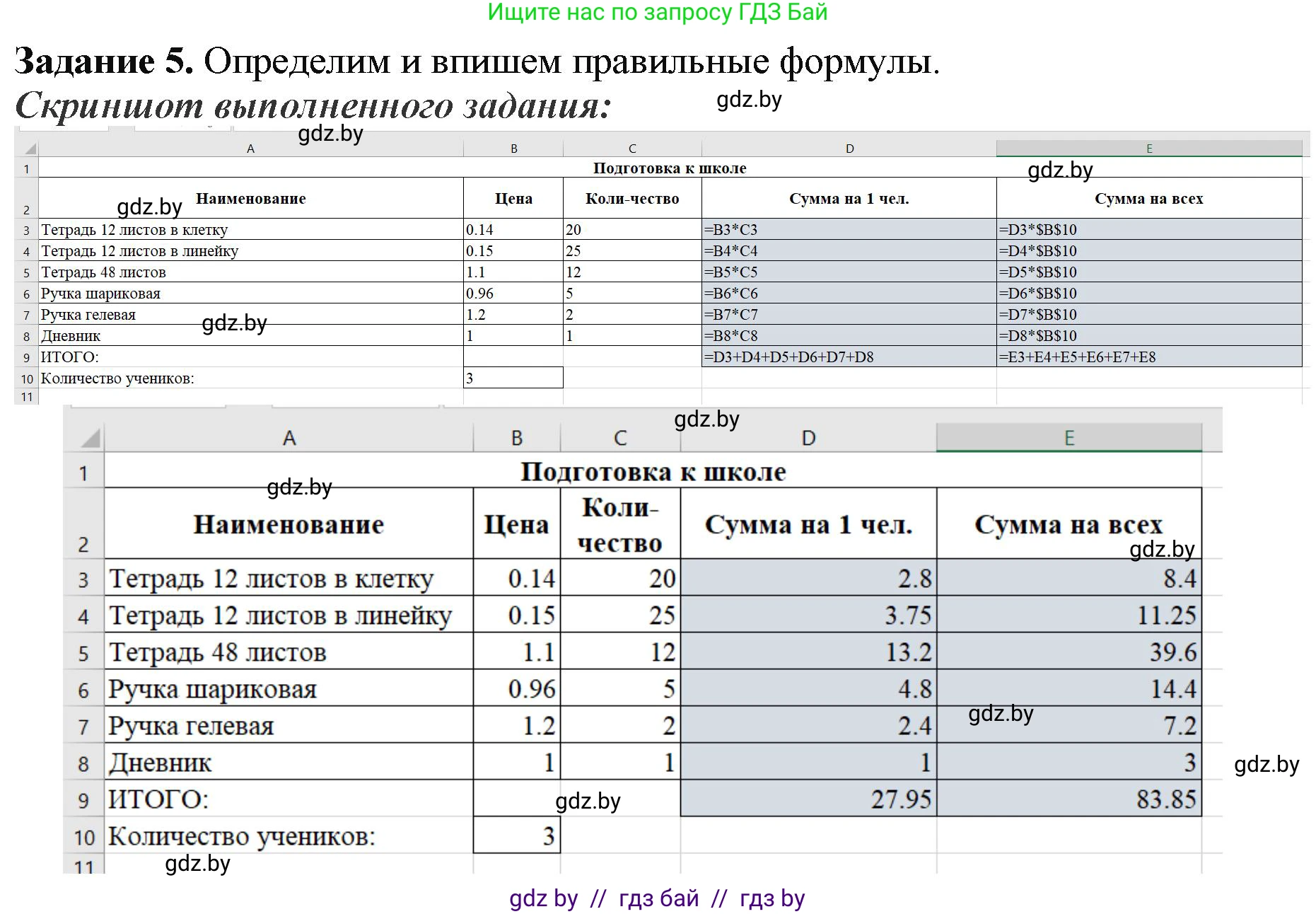Select column E header in the upper sheet
This screenshot has height=914, width=1316.
[1149, 149]
